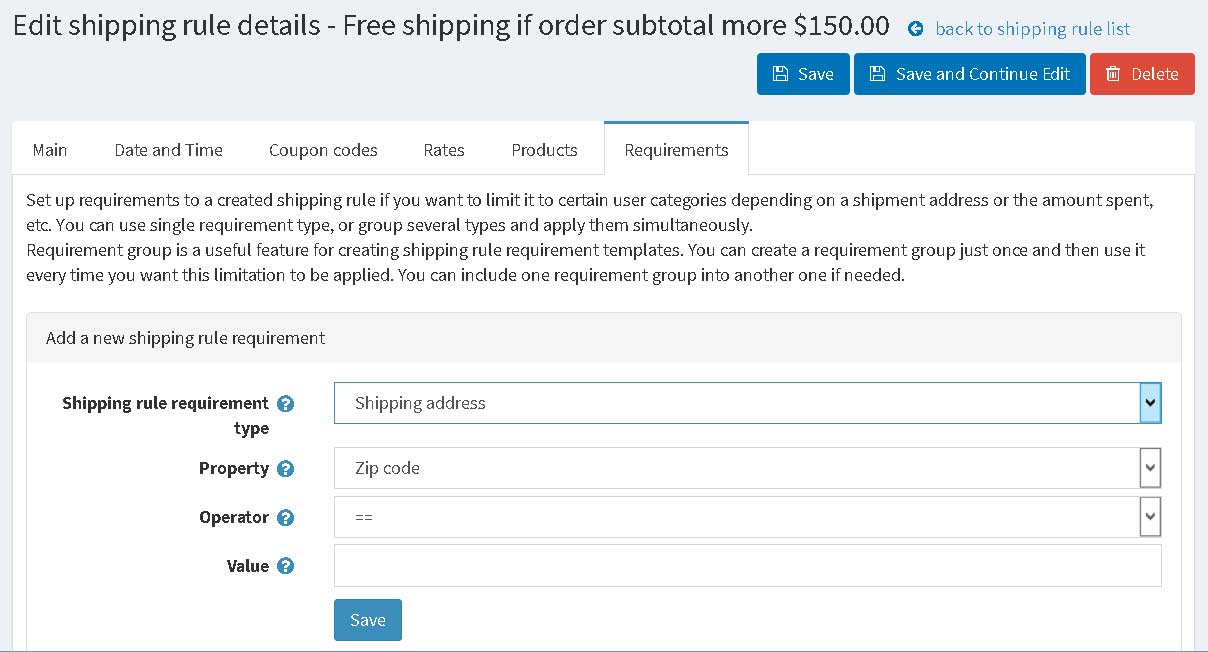Click help icon beside Shipping rule requirement type
The image size is (1208, 652).
(x=285, y=403)
